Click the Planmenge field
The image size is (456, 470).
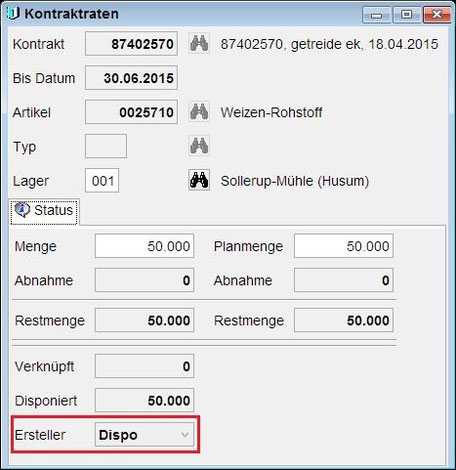point(344,246)
